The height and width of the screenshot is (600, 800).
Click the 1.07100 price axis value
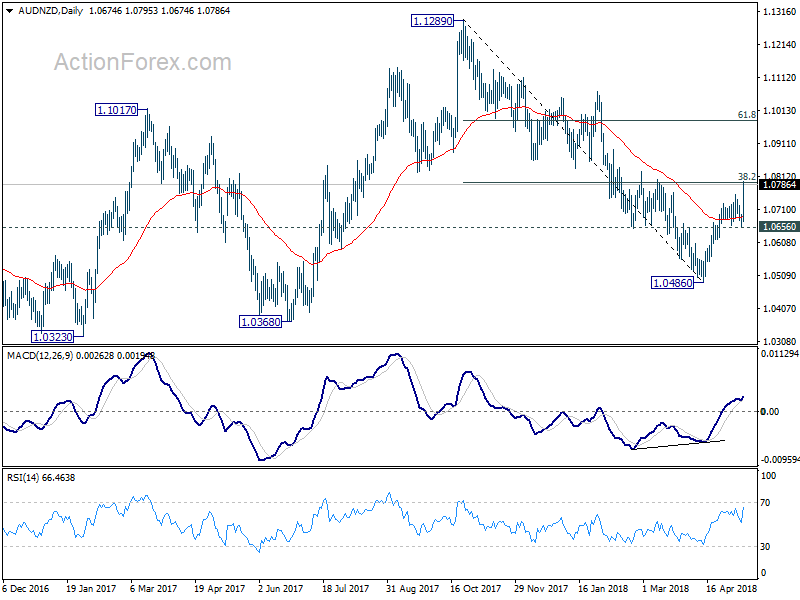779,210
